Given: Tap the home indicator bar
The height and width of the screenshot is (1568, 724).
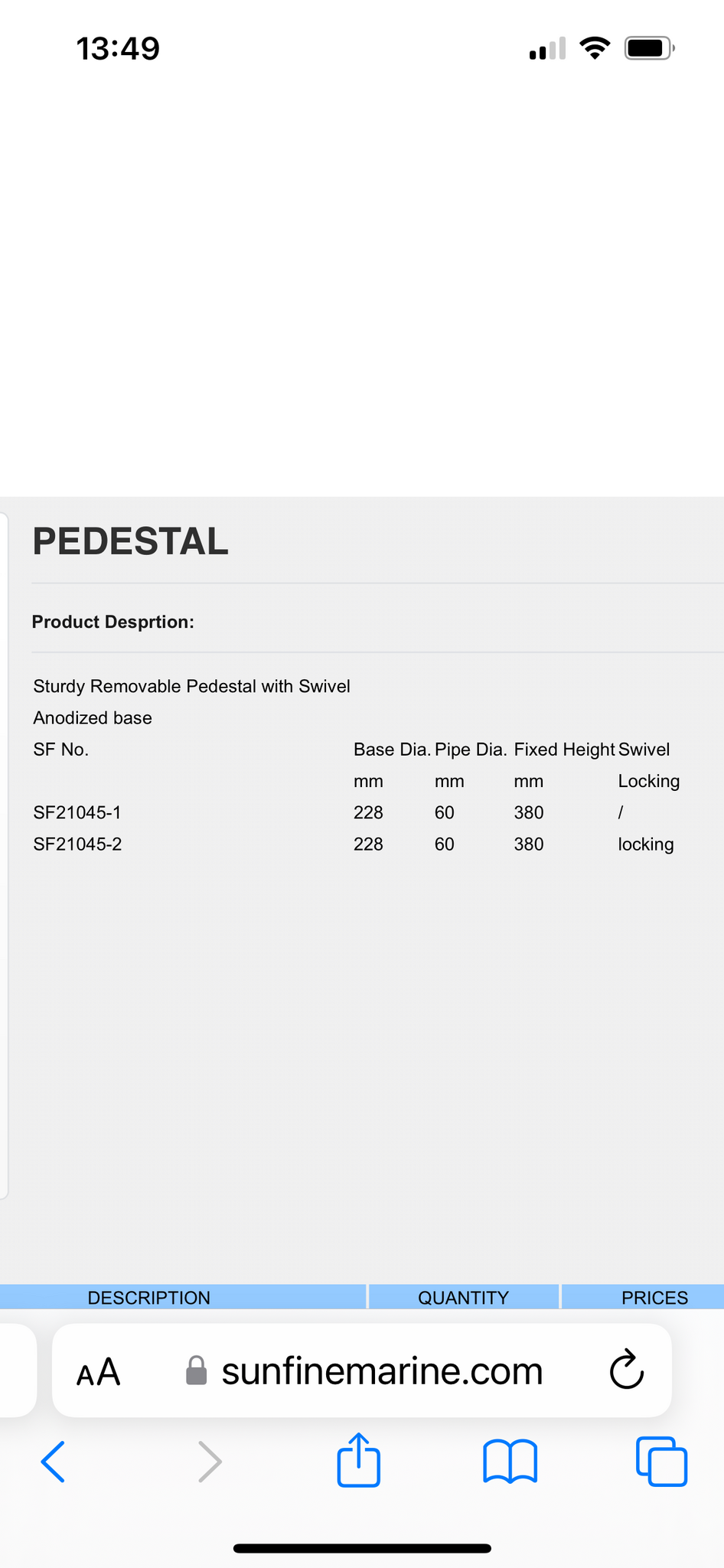Looking at the screenshot, I should 362,1548.
